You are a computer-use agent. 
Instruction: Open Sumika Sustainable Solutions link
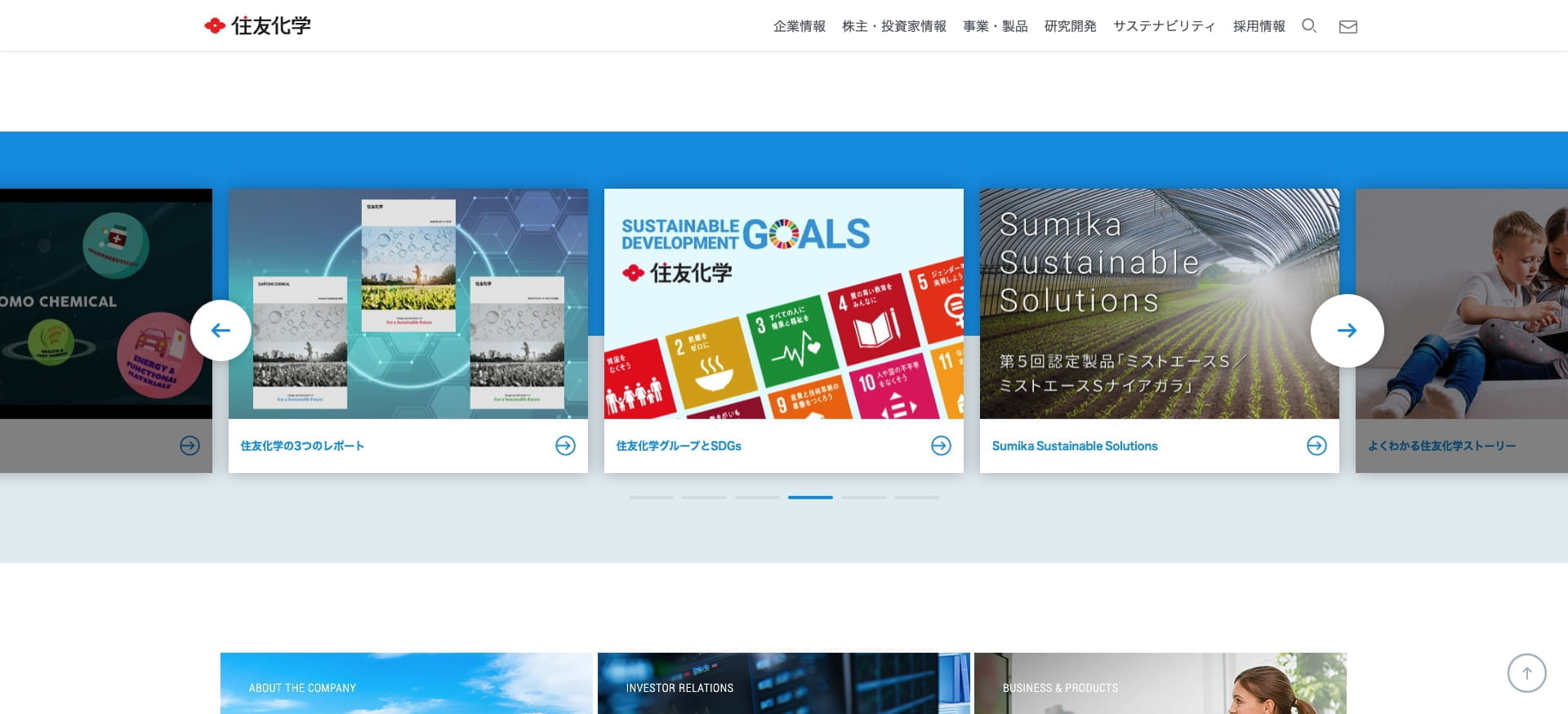tap(1075, 446)
